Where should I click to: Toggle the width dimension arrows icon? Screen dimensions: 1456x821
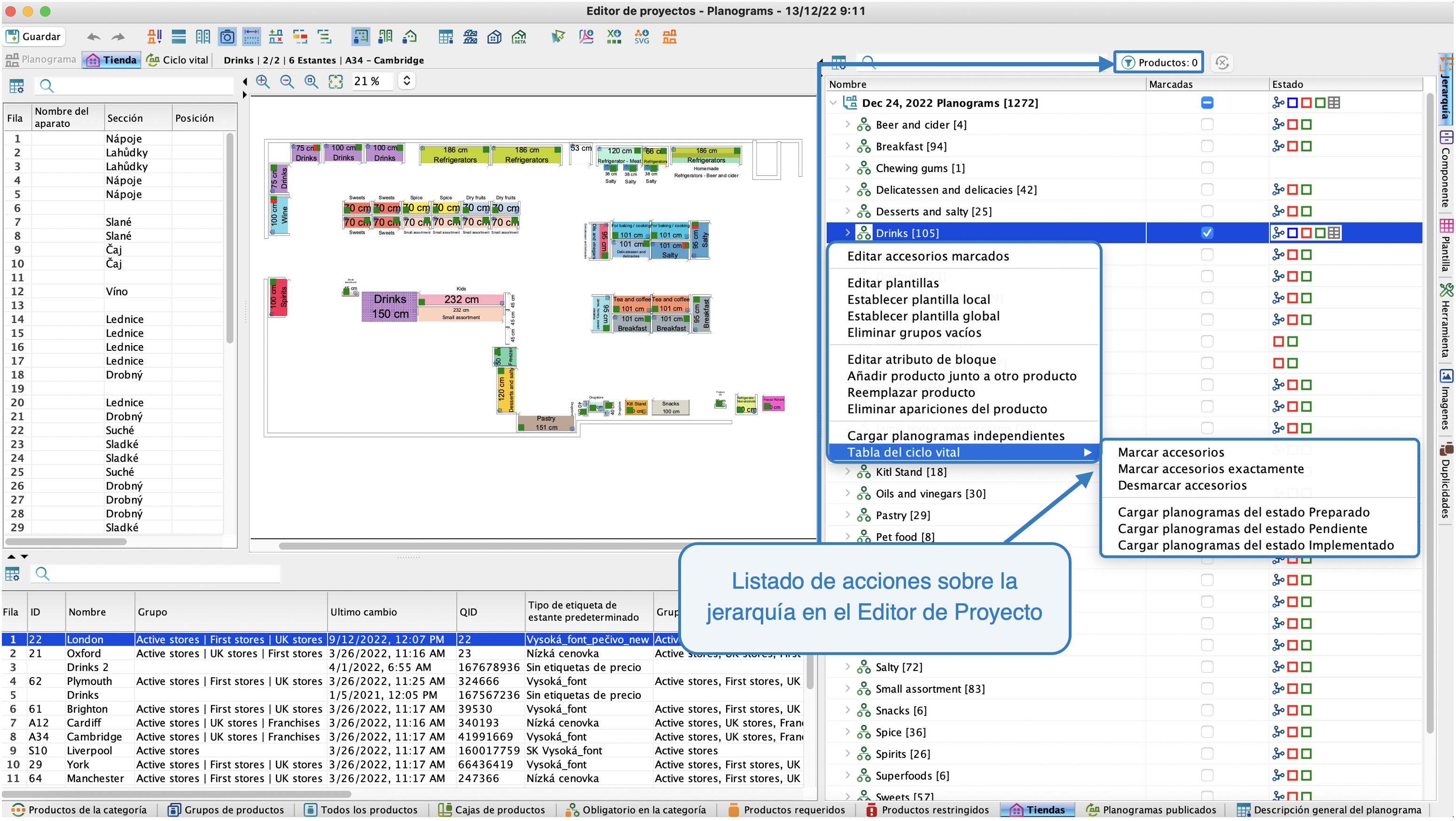coord(251,37)
